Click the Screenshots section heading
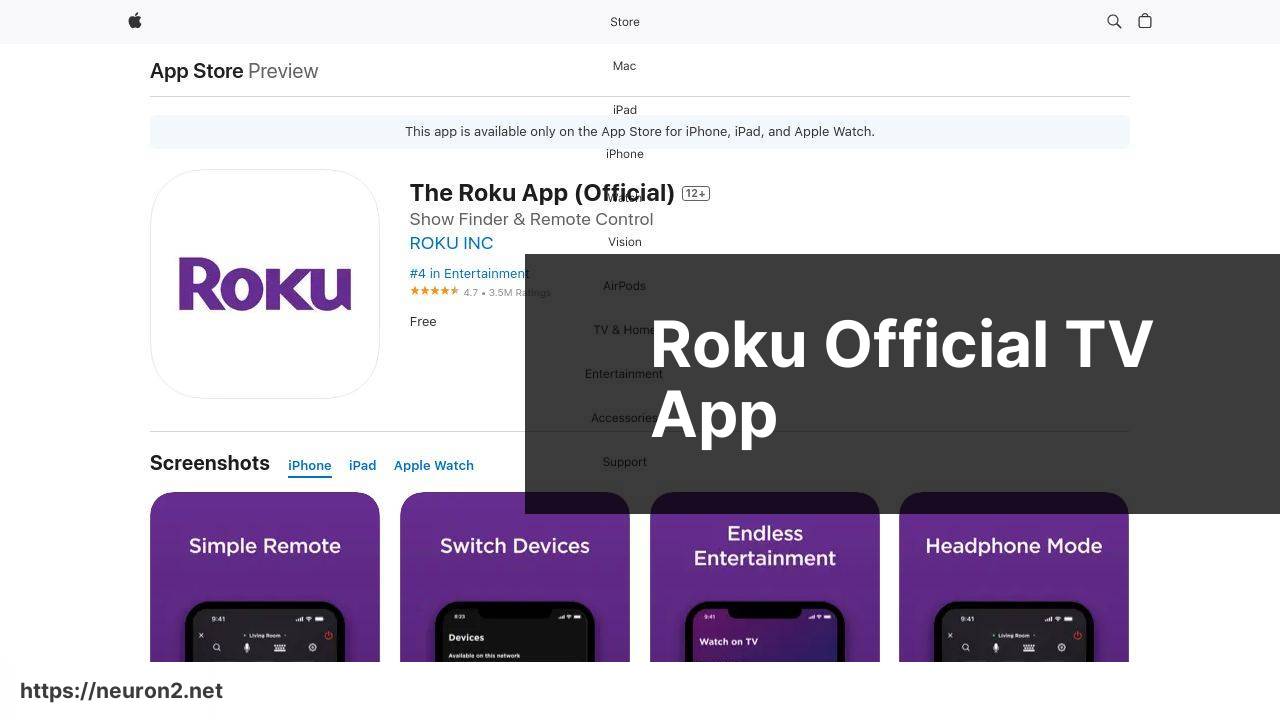The height and width of the screenshot is (720, 1280). pyautogui.click(x=210, y=463)
